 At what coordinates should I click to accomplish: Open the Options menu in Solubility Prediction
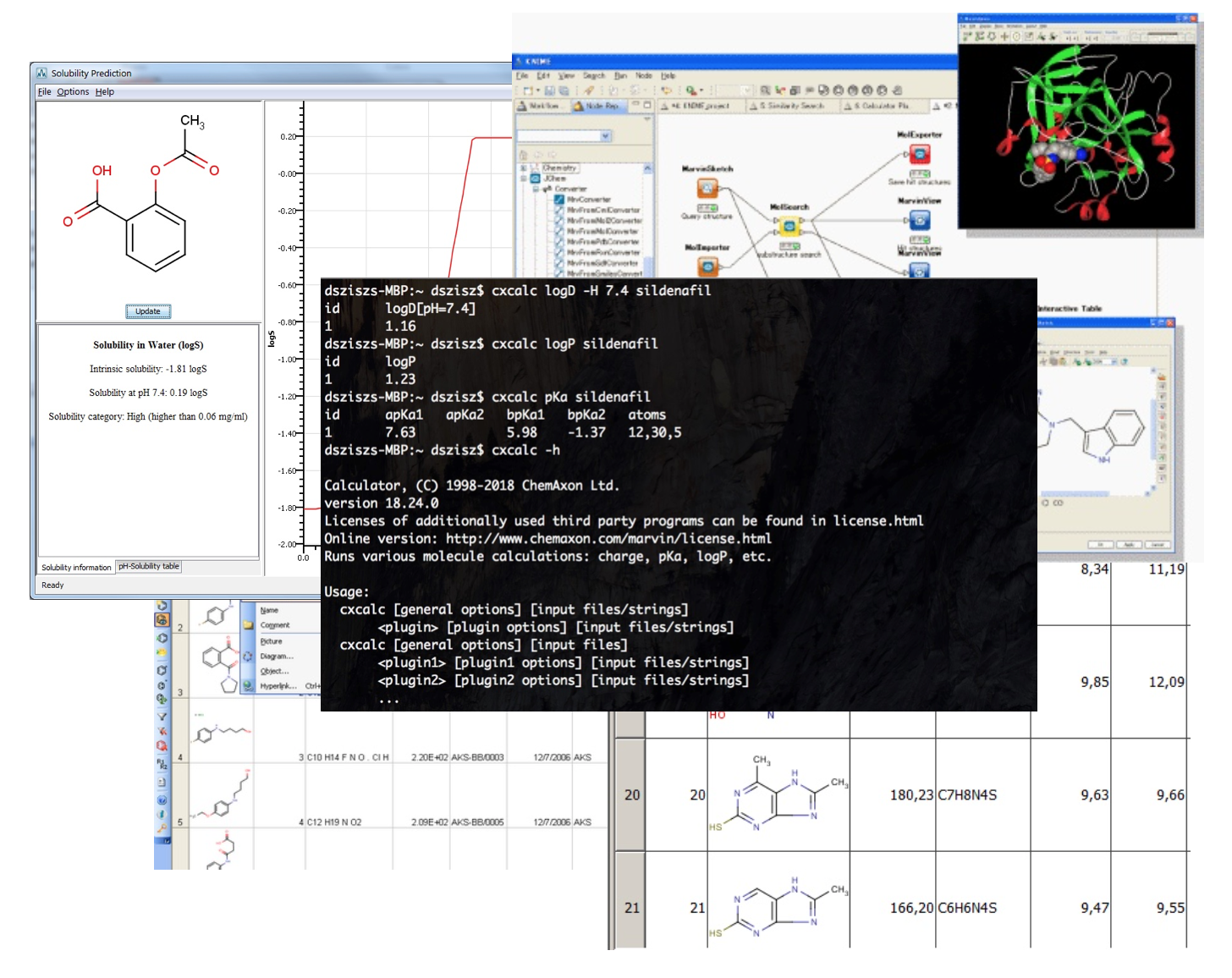click(73, 92)
